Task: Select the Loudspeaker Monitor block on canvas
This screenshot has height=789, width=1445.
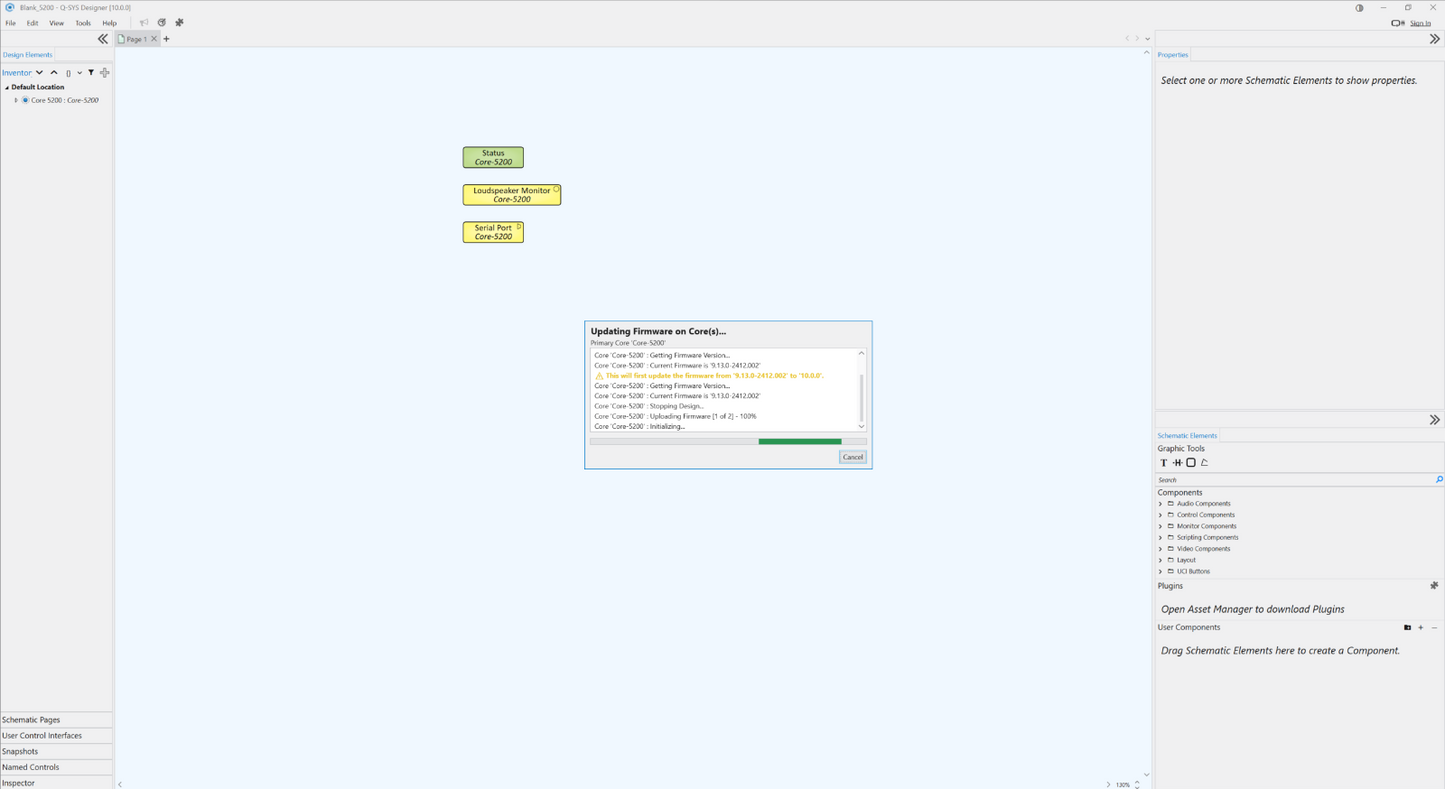Action: tap(512, 195)
